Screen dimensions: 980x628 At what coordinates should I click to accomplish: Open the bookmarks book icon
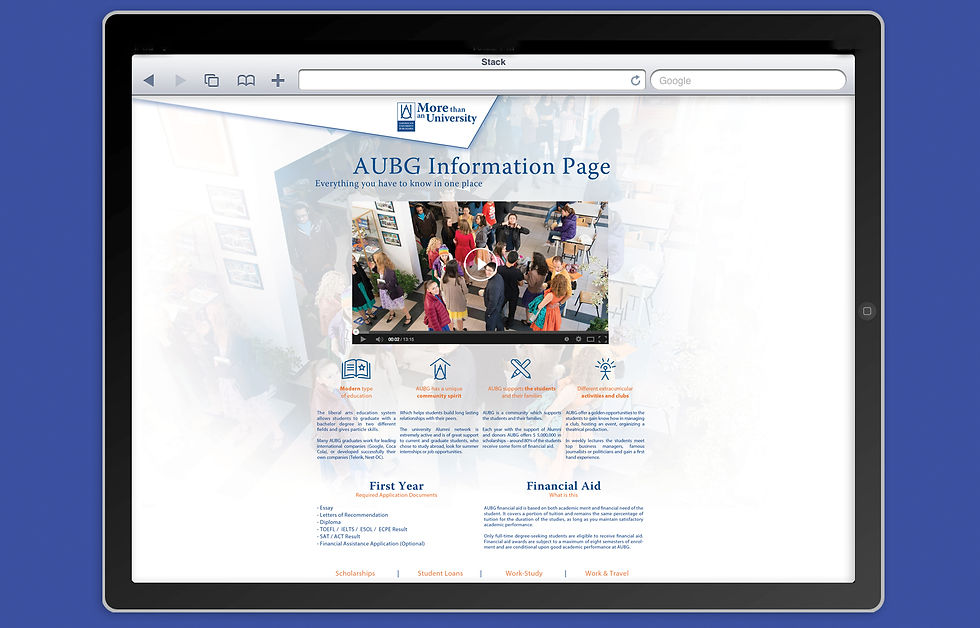[246, 80]
